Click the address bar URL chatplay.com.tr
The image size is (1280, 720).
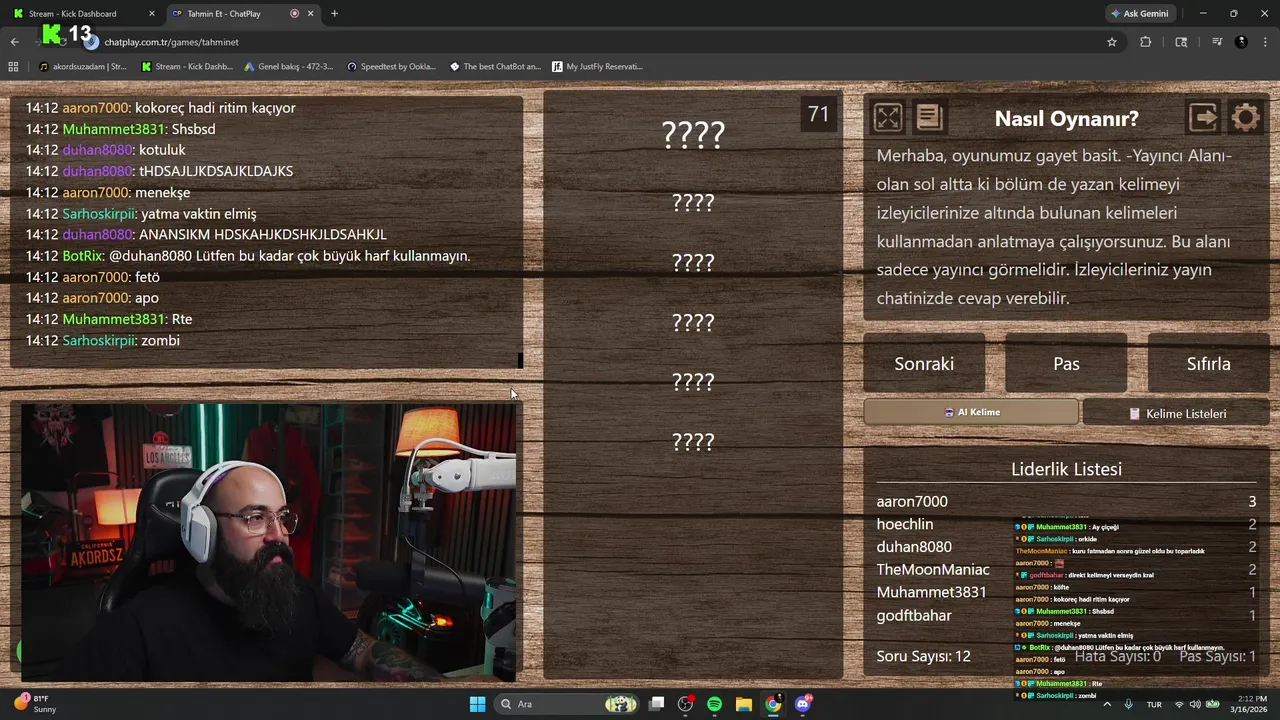pyautogui.click(x=171, y=42)
